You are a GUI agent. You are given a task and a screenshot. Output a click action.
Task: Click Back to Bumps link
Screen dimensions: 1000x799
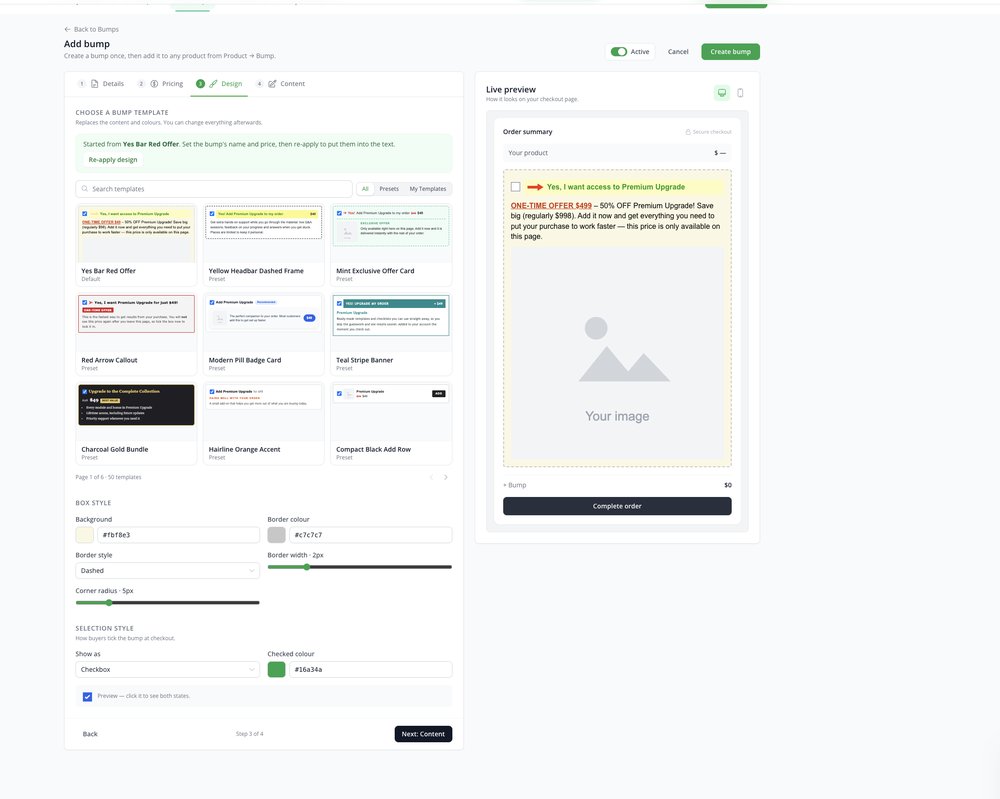91,29
